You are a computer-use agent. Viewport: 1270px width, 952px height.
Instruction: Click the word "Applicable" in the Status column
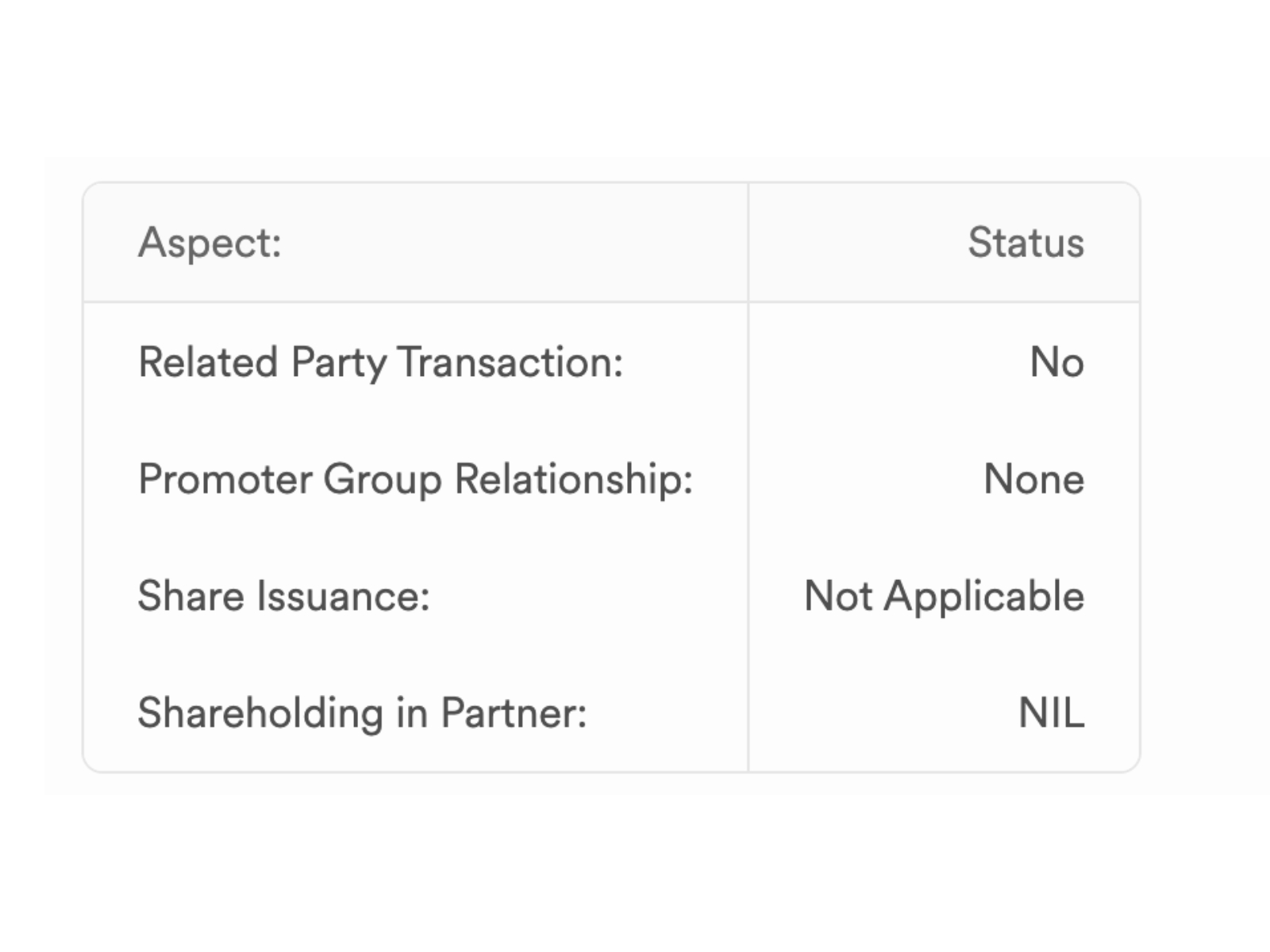(x=983, y=596)
